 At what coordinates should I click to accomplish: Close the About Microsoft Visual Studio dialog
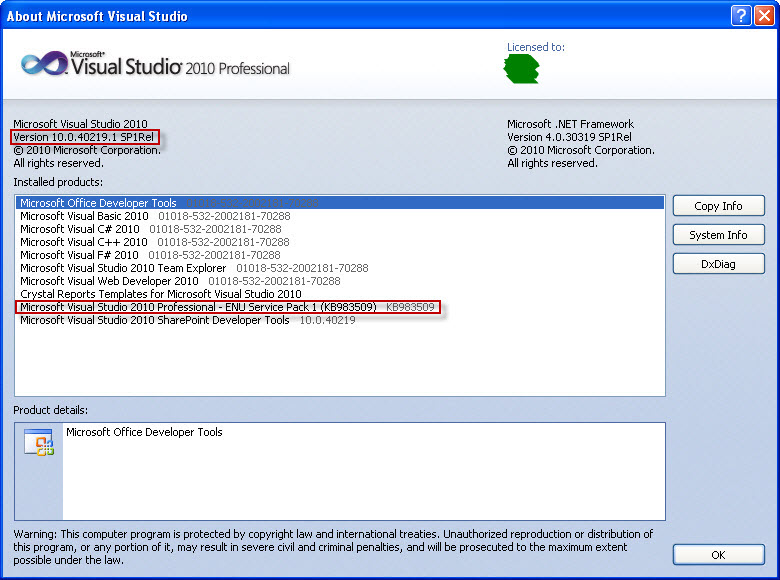765,15
